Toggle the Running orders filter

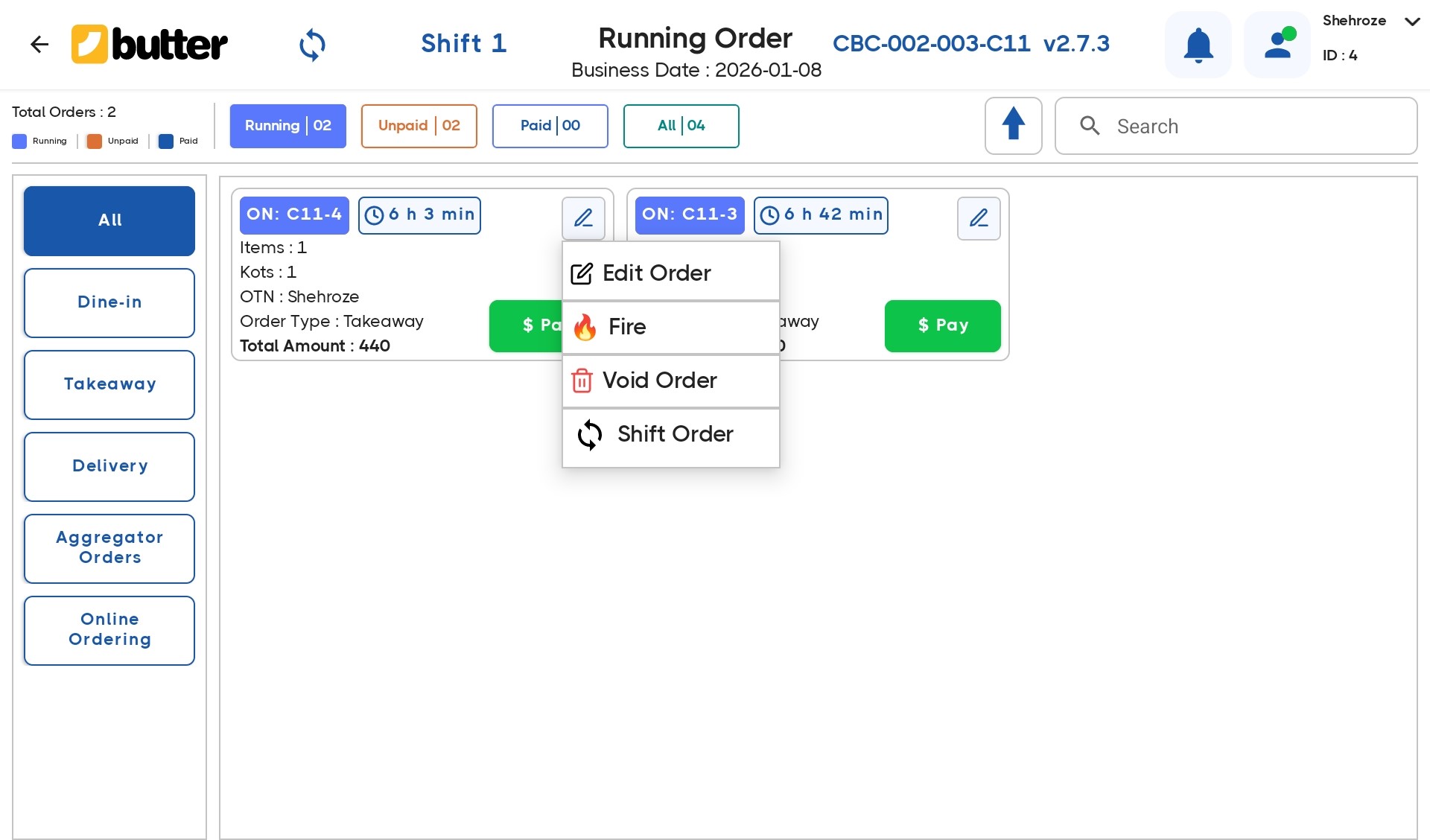click(287, 126)
